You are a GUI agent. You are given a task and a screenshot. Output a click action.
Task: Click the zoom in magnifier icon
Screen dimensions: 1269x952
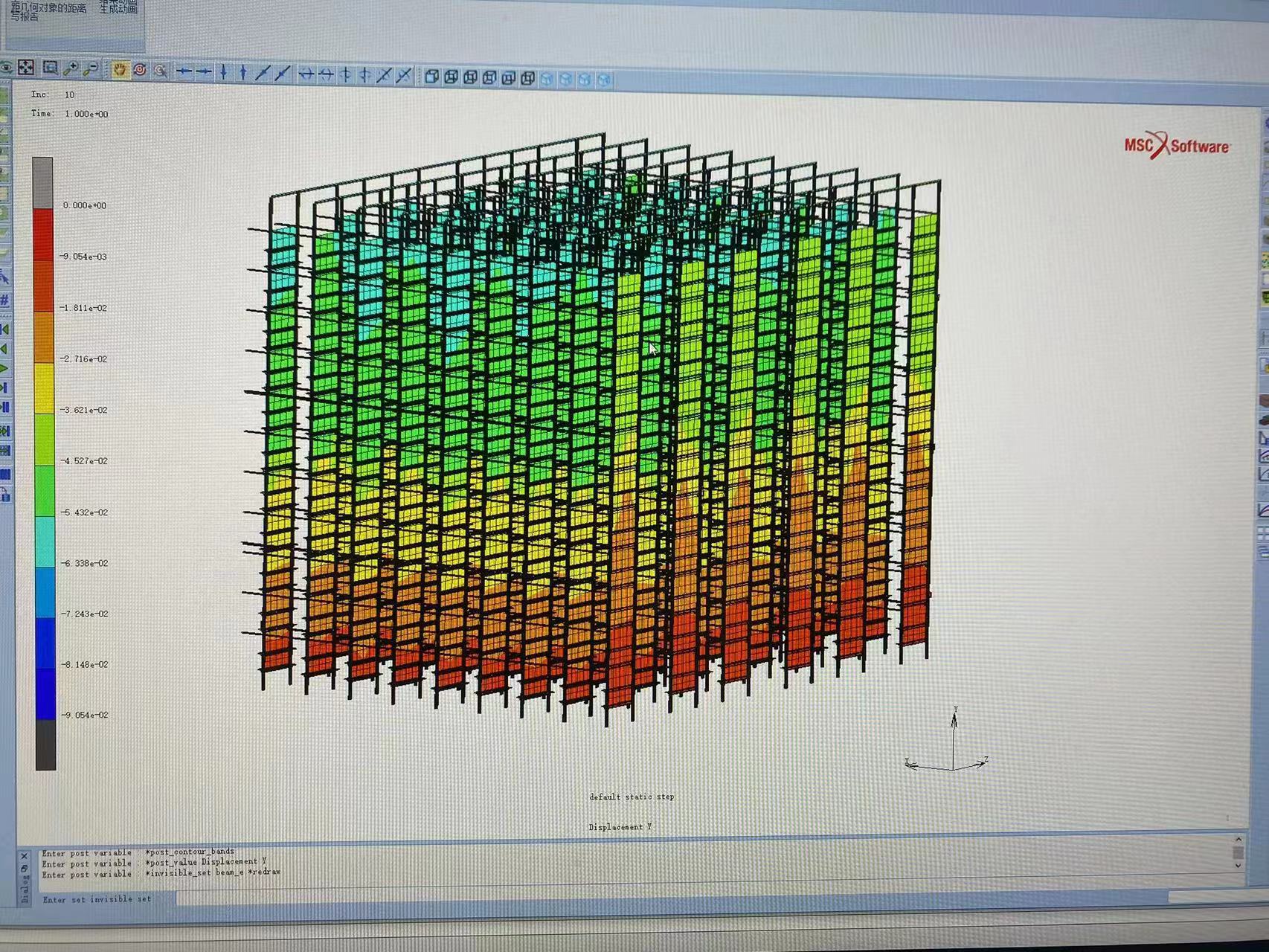pos(71,69)
